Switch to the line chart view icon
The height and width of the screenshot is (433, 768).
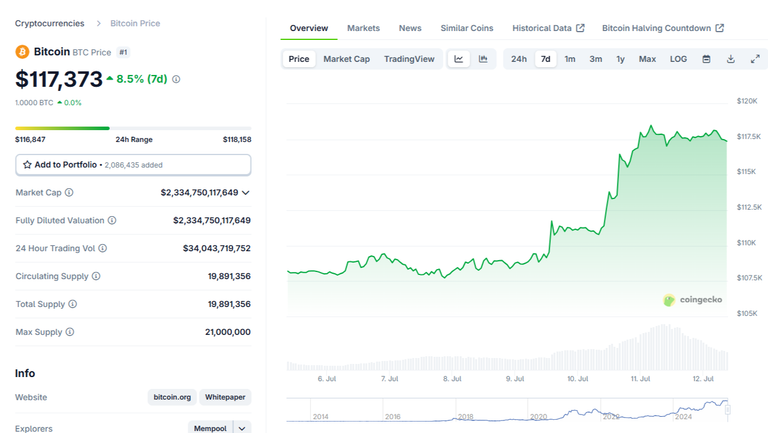tap(458, 59)
